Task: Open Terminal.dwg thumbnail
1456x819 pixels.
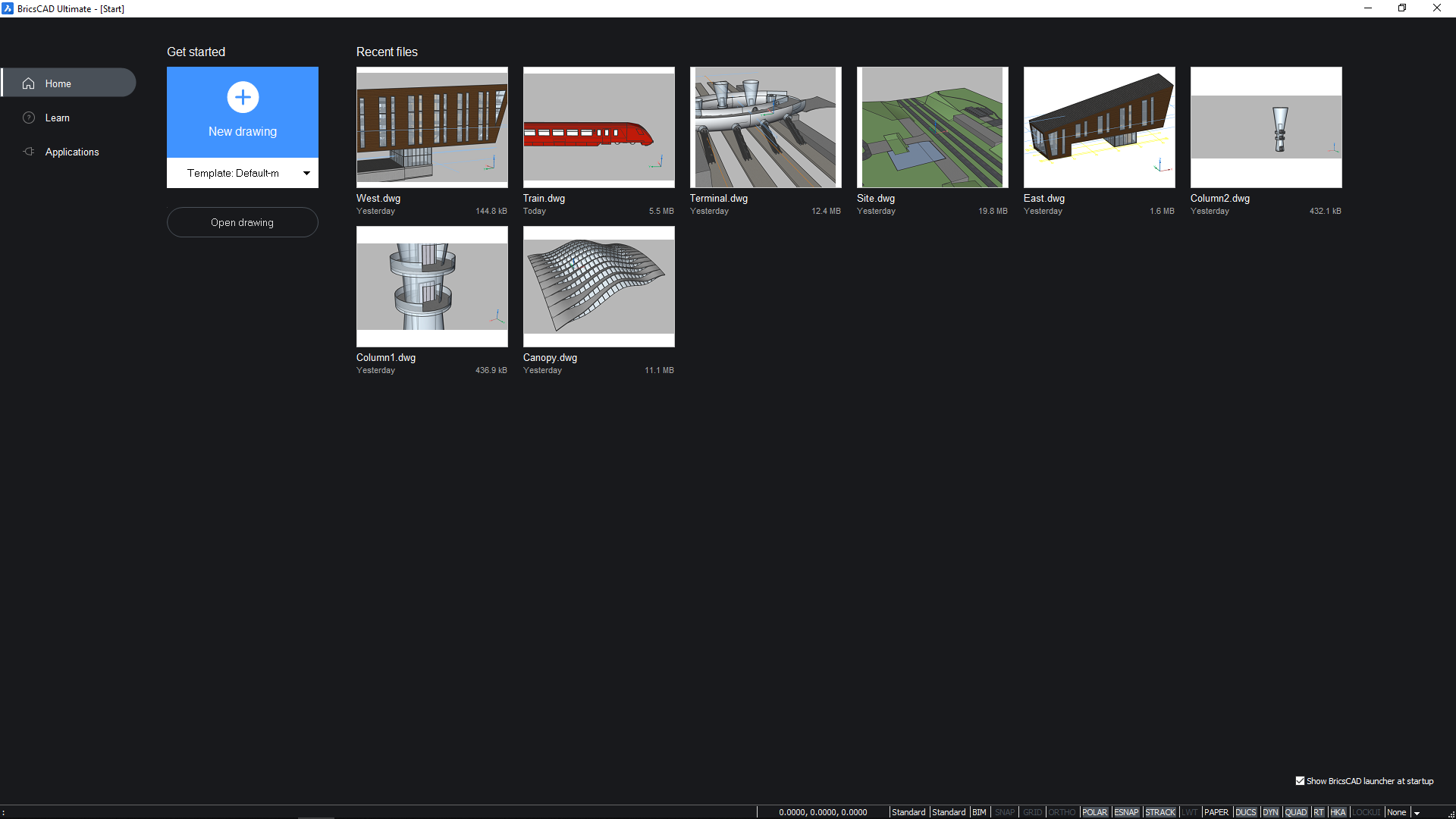Action: point(766,127)
